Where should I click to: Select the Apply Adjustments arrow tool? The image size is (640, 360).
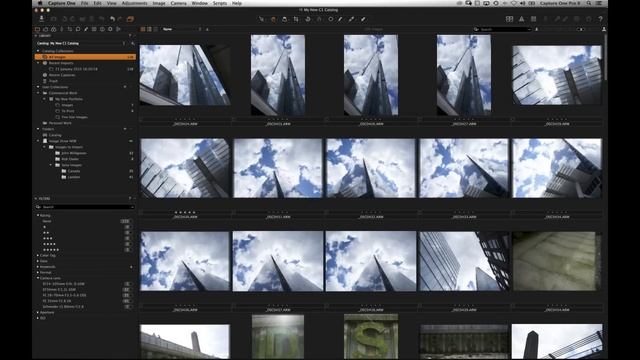tap(363, 19)
